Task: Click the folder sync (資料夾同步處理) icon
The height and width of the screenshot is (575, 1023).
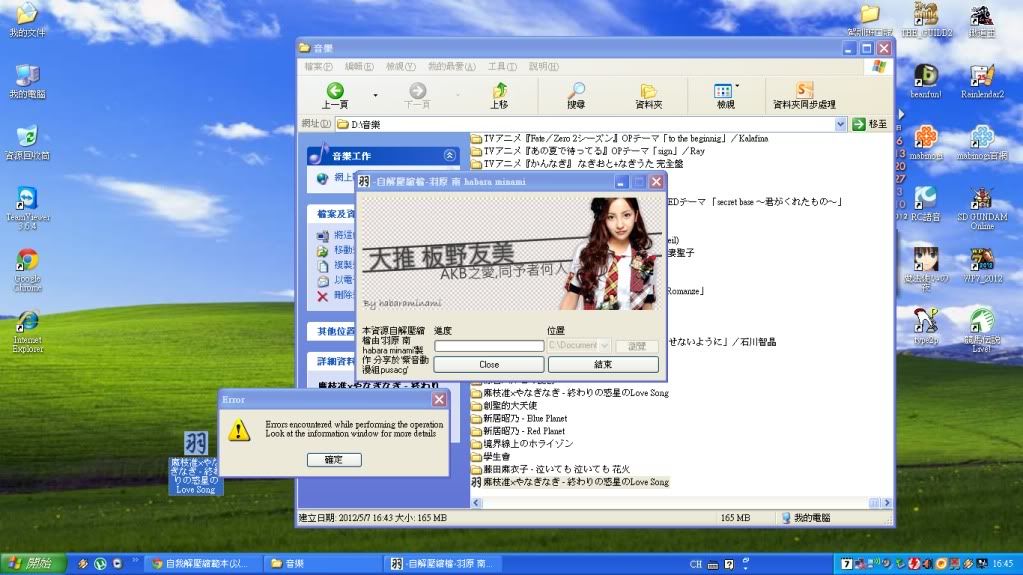Action: click(804, 91)
